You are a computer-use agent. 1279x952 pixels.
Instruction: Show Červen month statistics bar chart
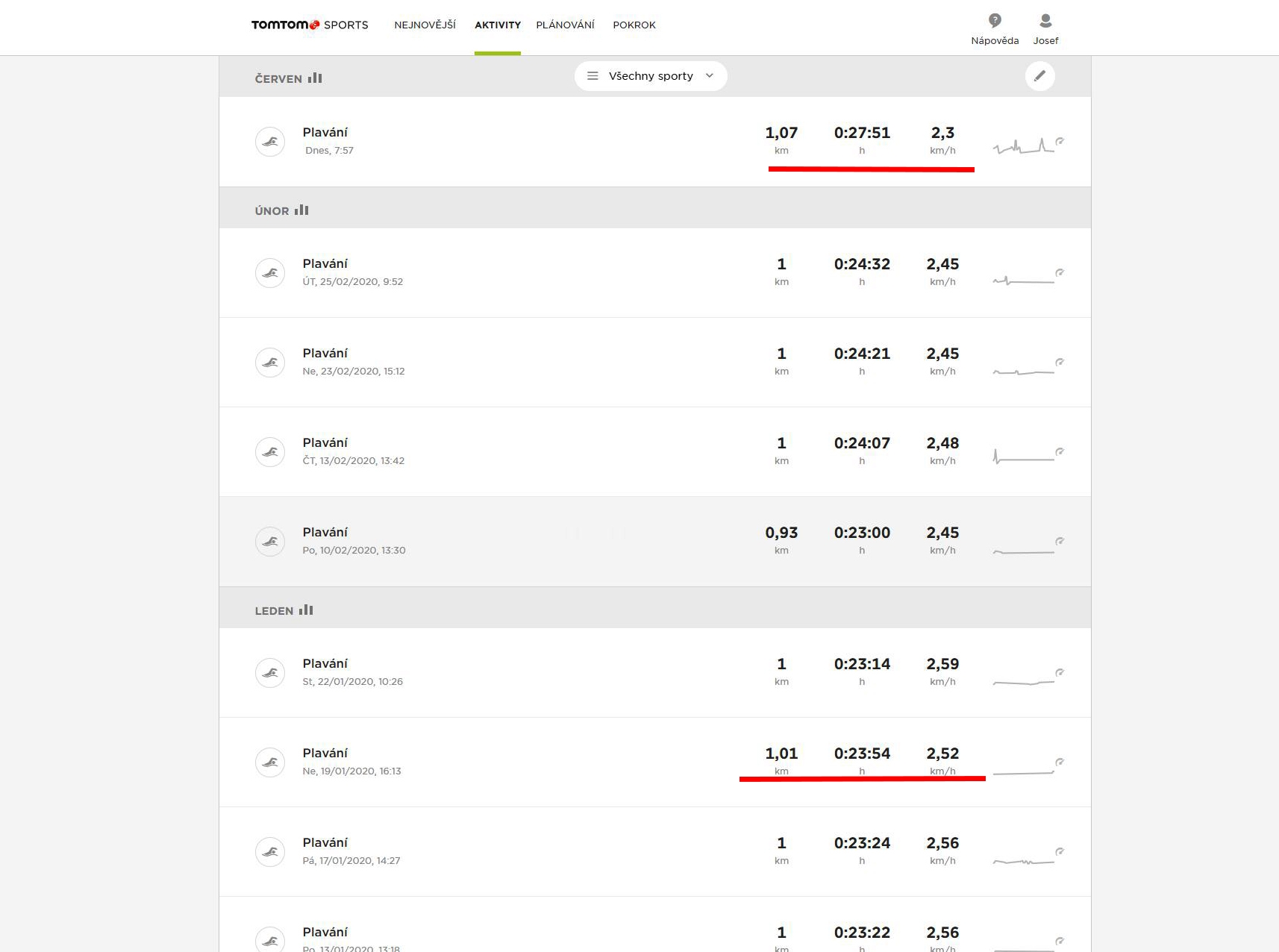click(x=315, y=78)
